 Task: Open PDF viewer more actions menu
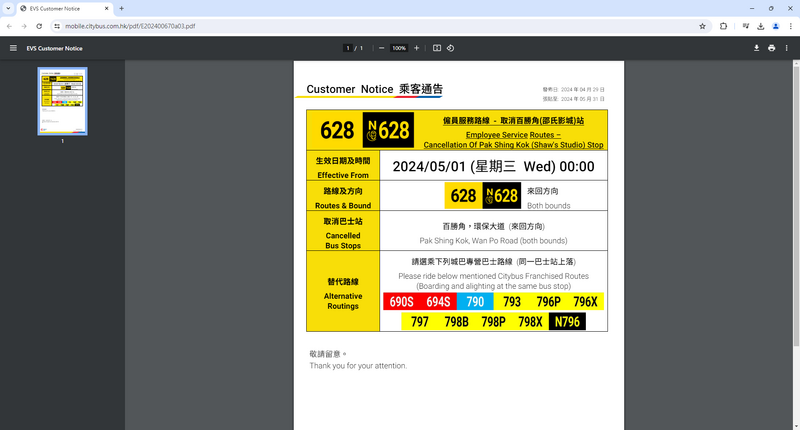788,48
